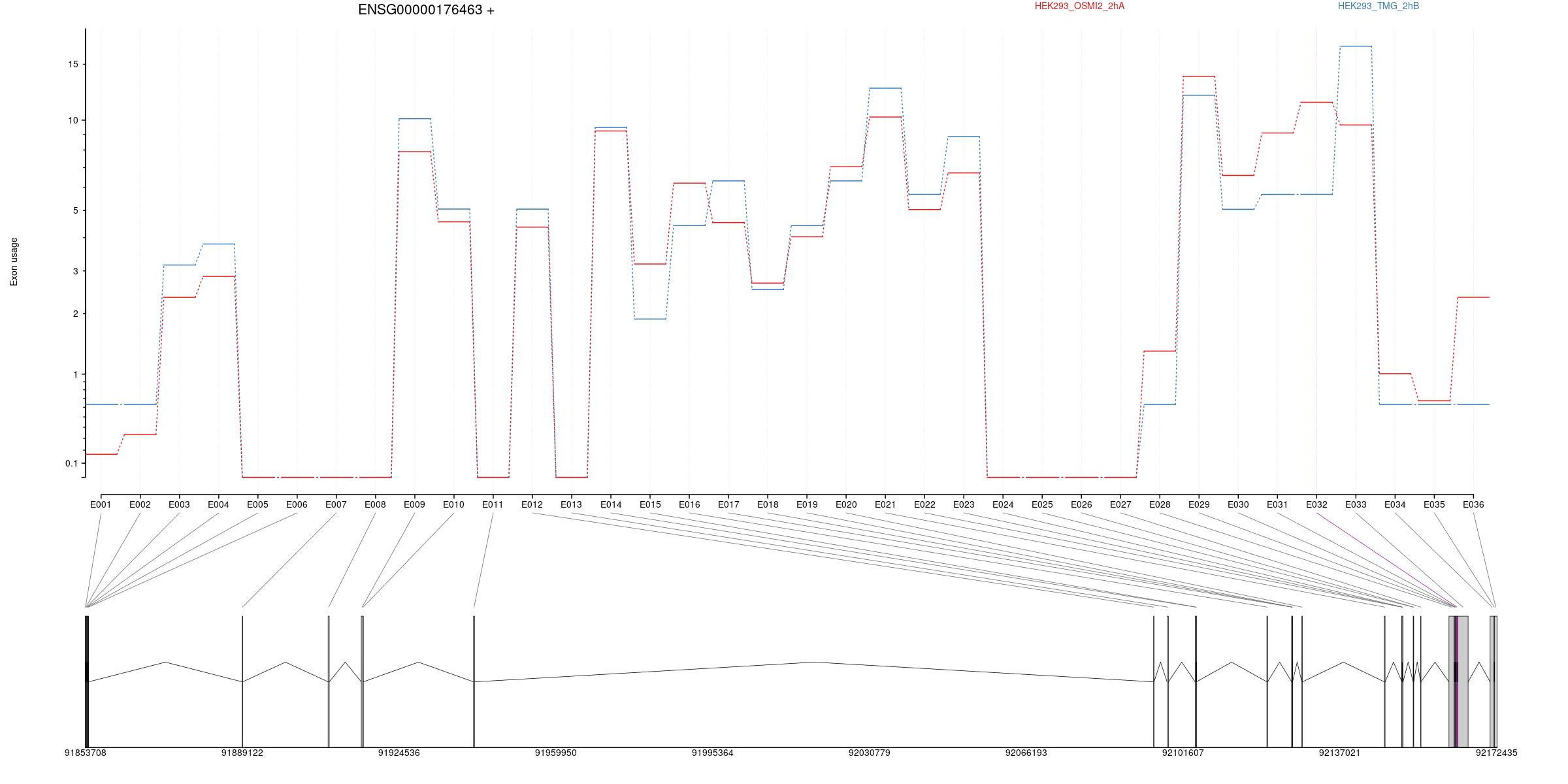
Task: Click genomic coordinate 92172435
Action: (1497, 753)
